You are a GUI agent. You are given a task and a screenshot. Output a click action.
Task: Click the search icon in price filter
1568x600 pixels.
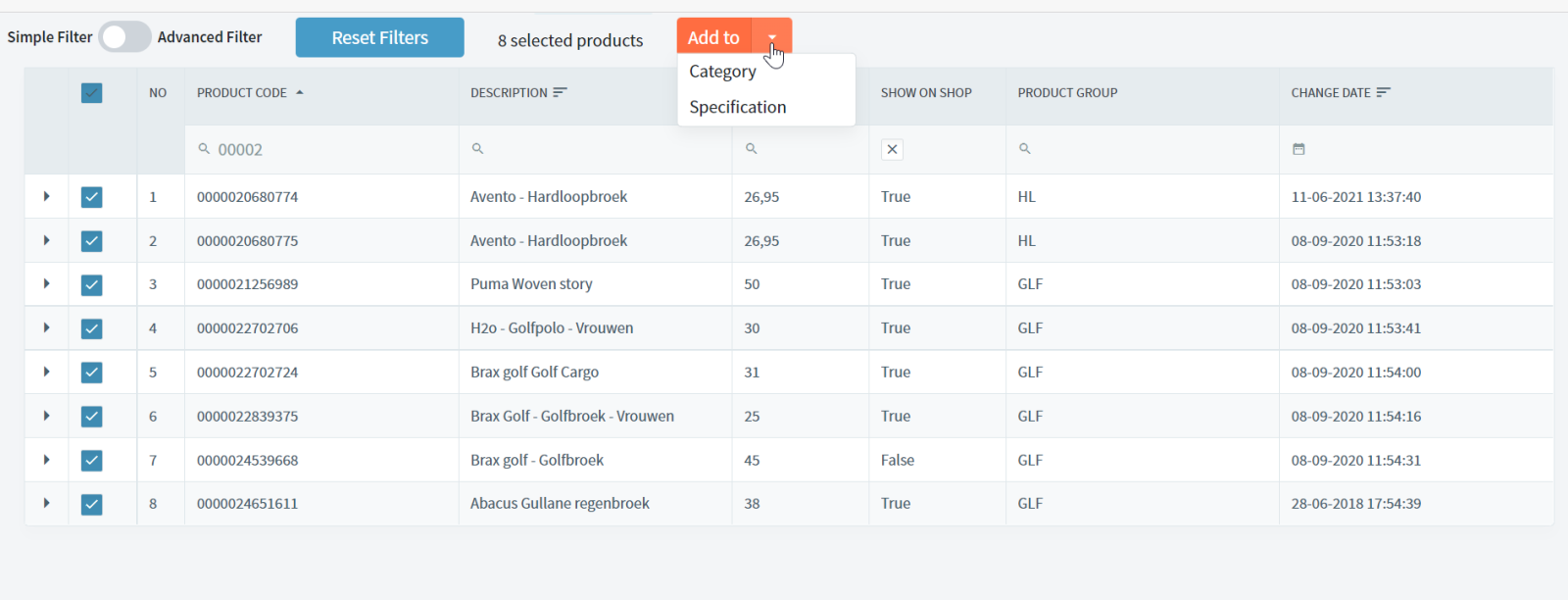click(752, 149)
